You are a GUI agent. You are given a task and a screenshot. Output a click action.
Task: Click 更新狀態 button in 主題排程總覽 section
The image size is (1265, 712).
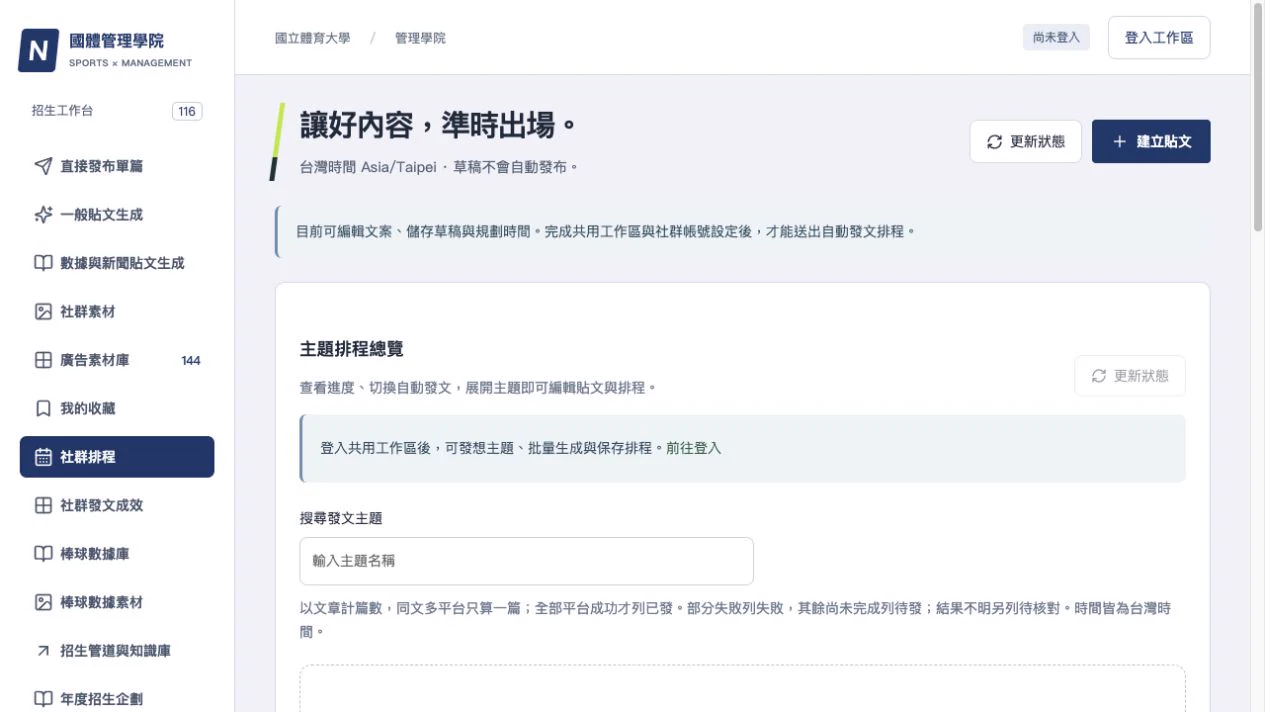[x=1130, y=376]
